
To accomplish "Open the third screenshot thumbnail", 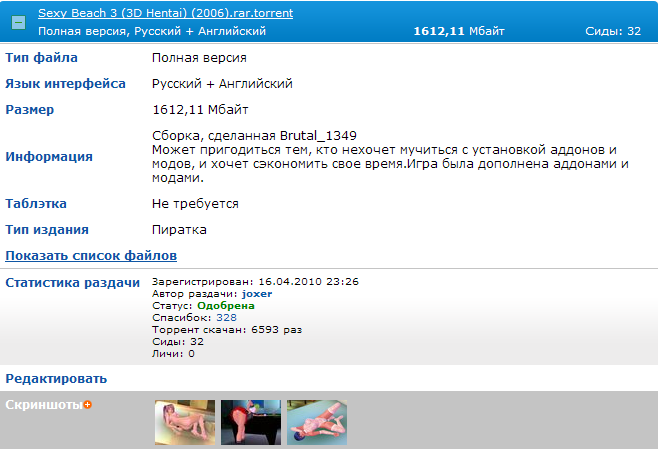I will pyautogui.click(x=317, y=422).
